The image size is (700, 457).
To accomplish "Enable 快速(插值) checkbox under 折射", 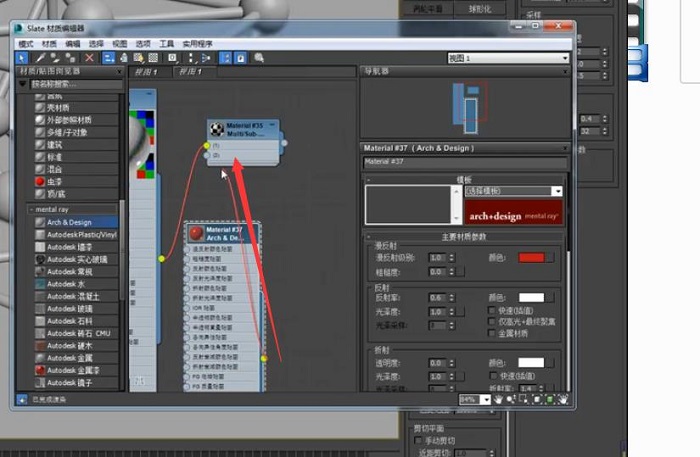I will click(x=493, y=376).
